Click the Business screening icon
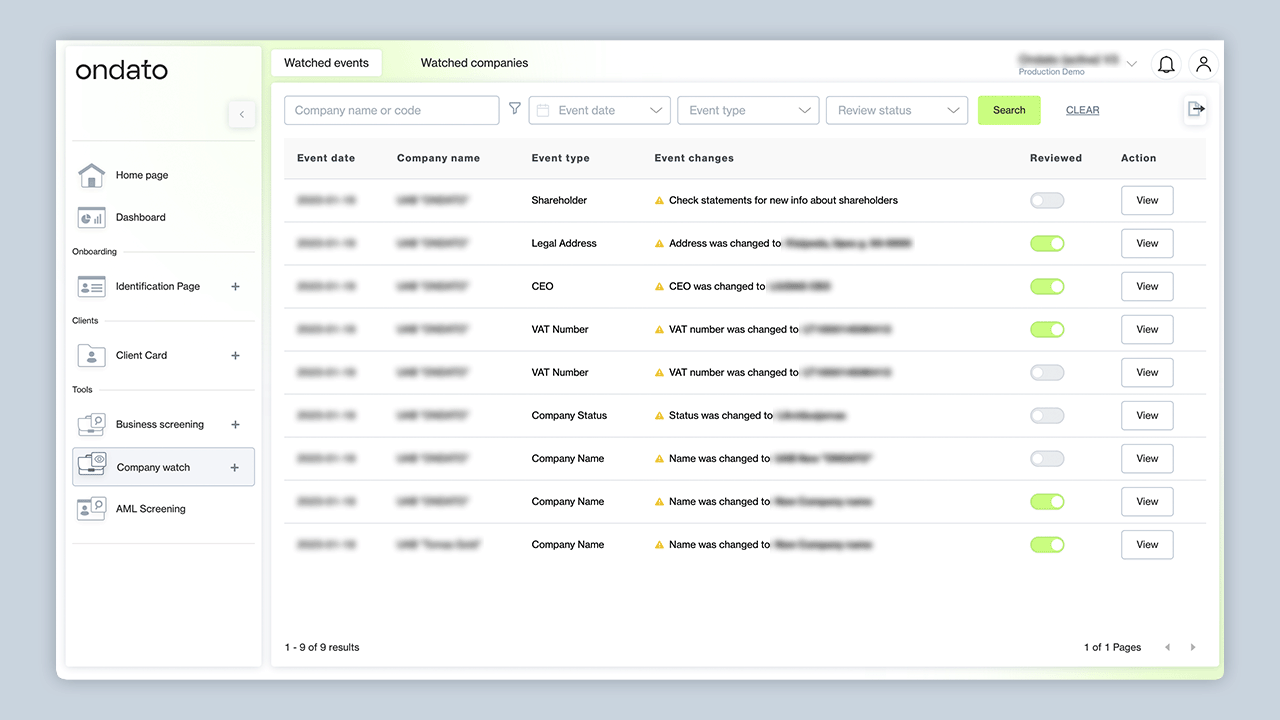1280x720 pixels. pyautogui.click(x=91, y=424)
